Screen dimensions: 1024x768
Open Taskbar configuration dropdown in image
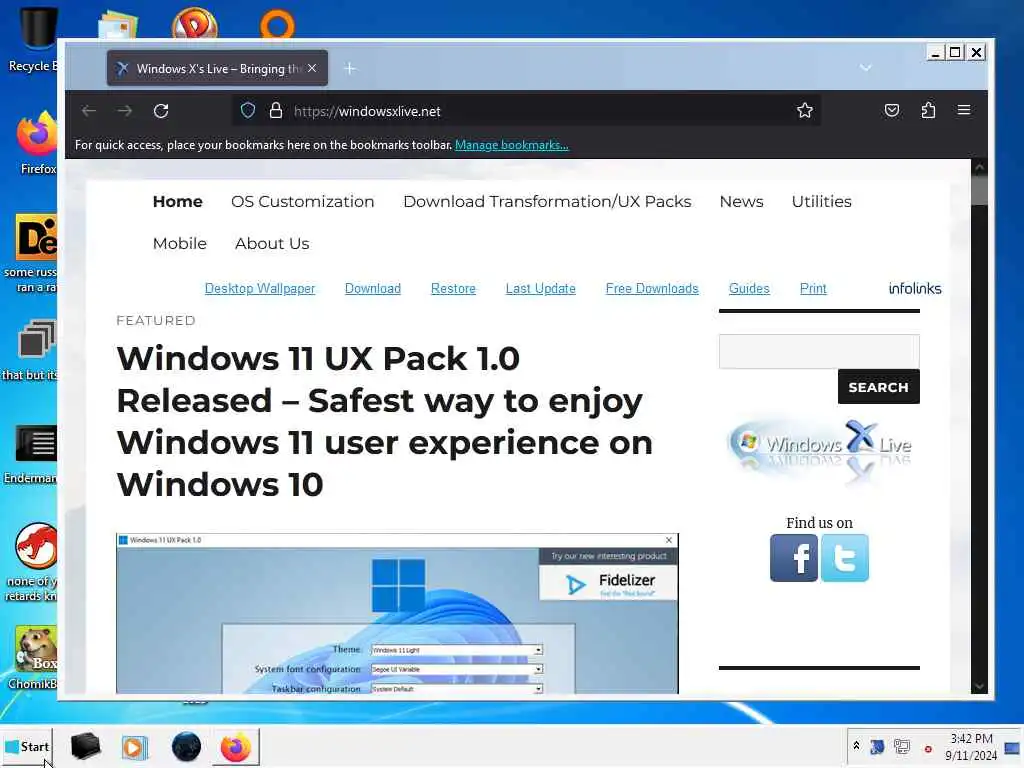click(456, 688)
